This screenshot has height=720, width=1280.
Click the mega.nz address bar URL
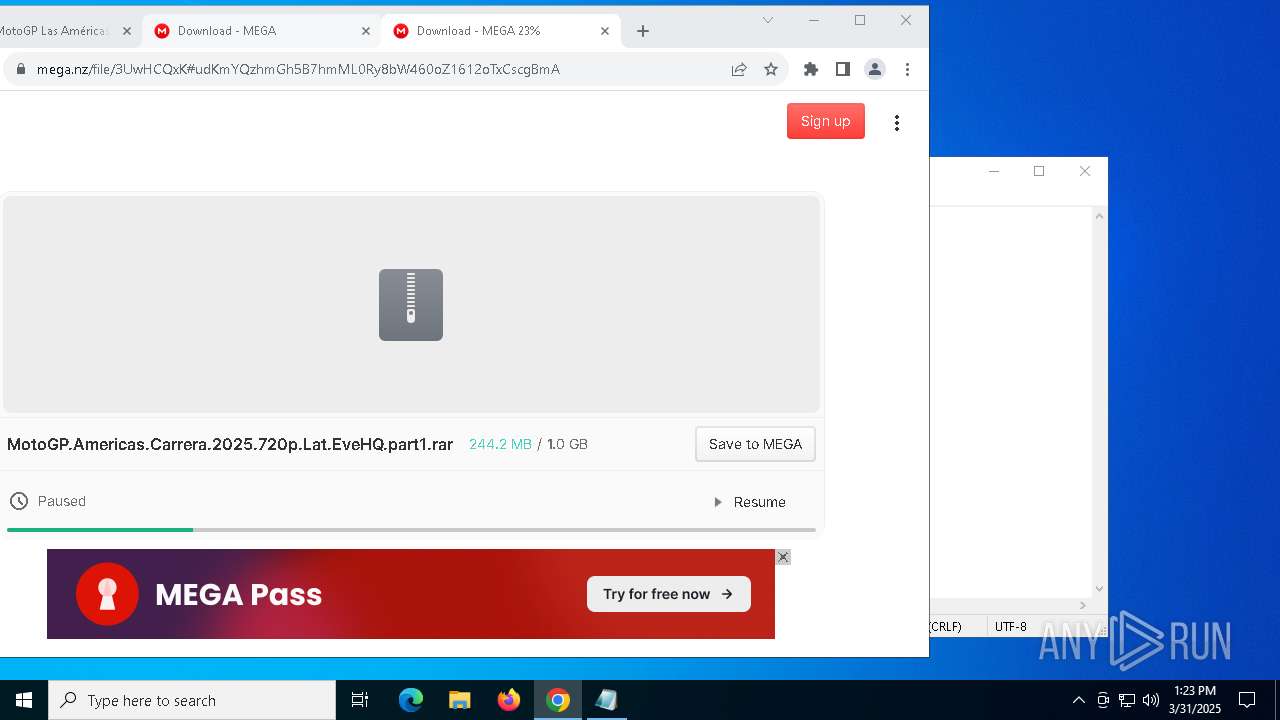tap(298, 69)
